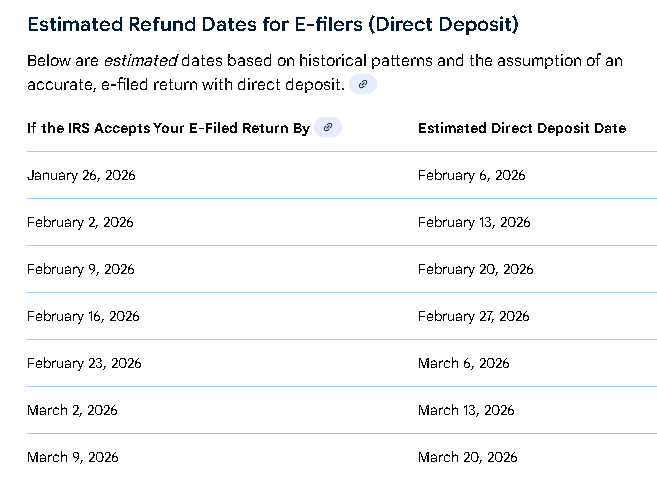Select the January 26, 2026 cell
657x491 pixels.
point(81,175)
